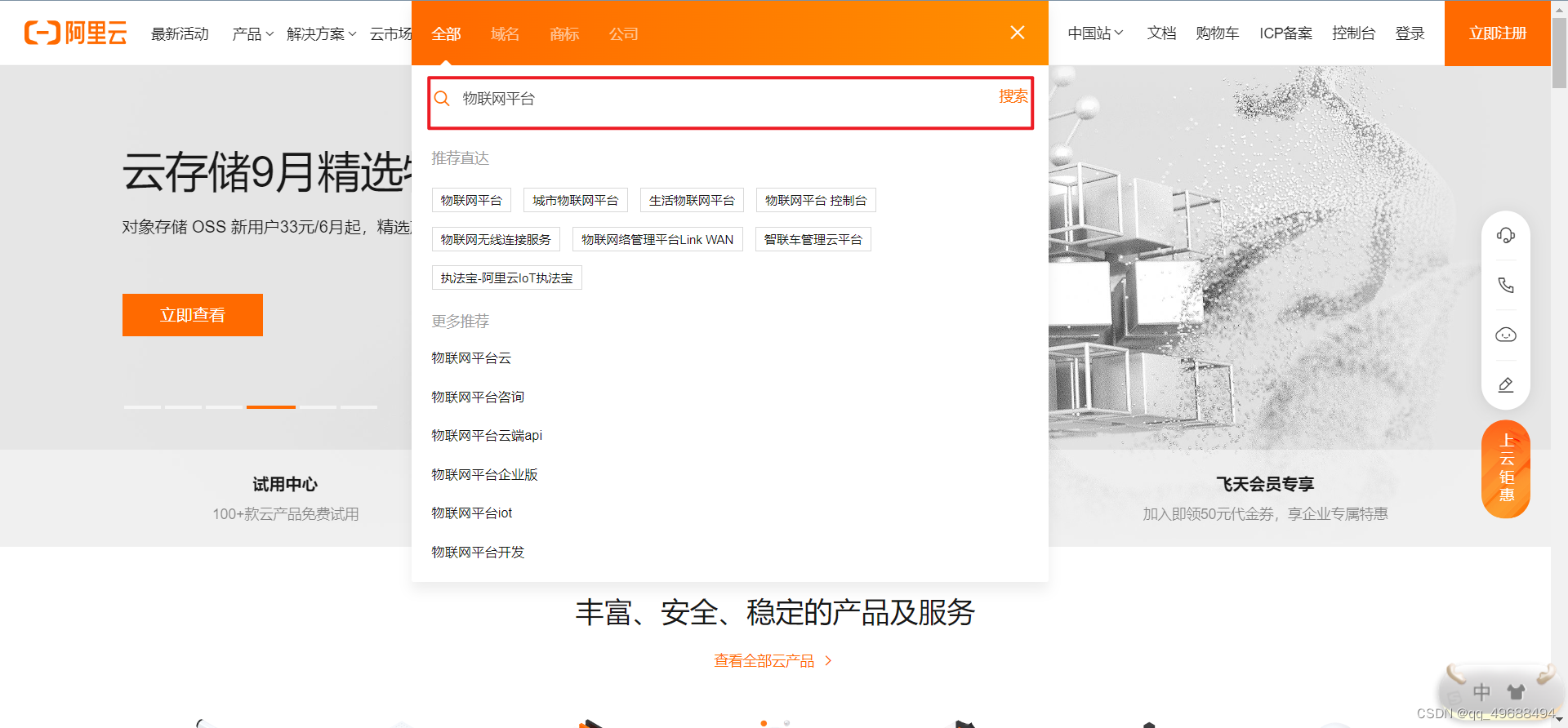Click the 查看全部云产品 link
1568x728 pixels.
[x=773, y=661]
